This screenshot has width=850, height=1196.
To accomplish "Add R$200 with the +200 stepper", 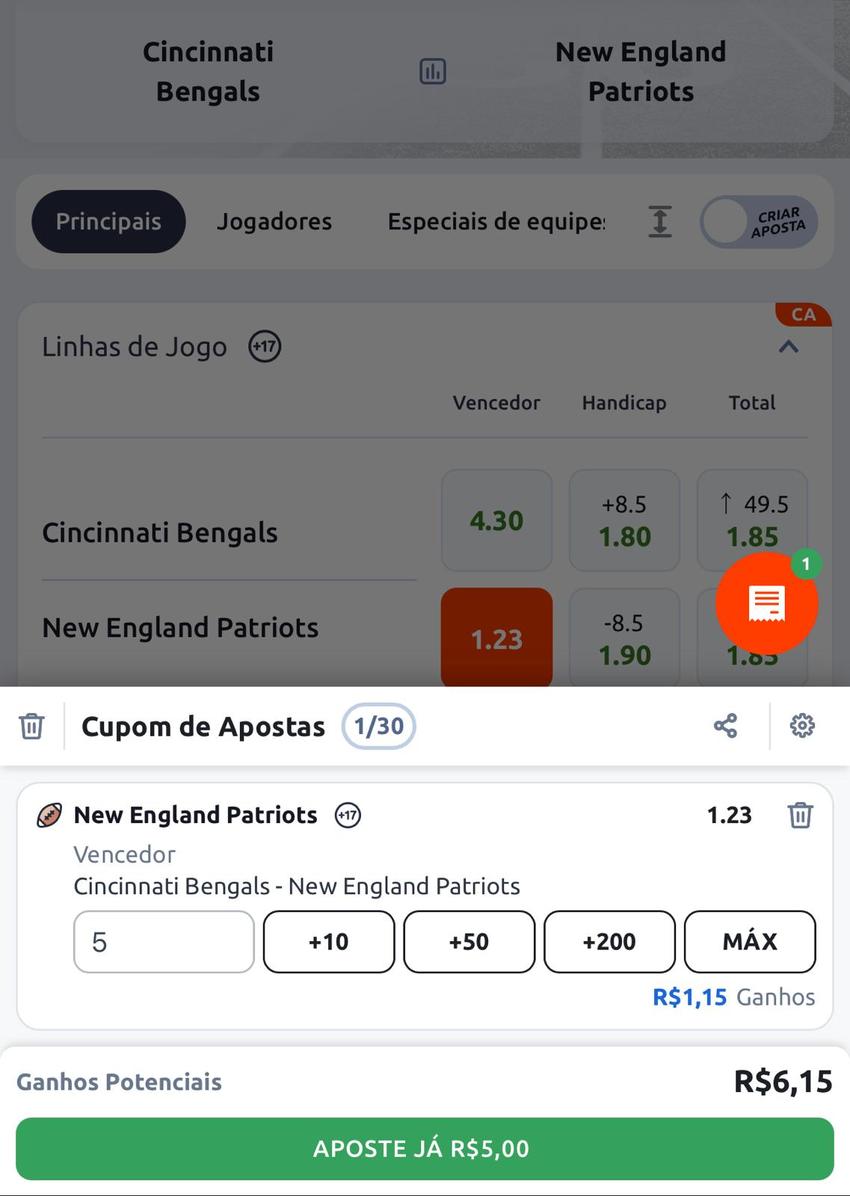I will click(609, 941).
